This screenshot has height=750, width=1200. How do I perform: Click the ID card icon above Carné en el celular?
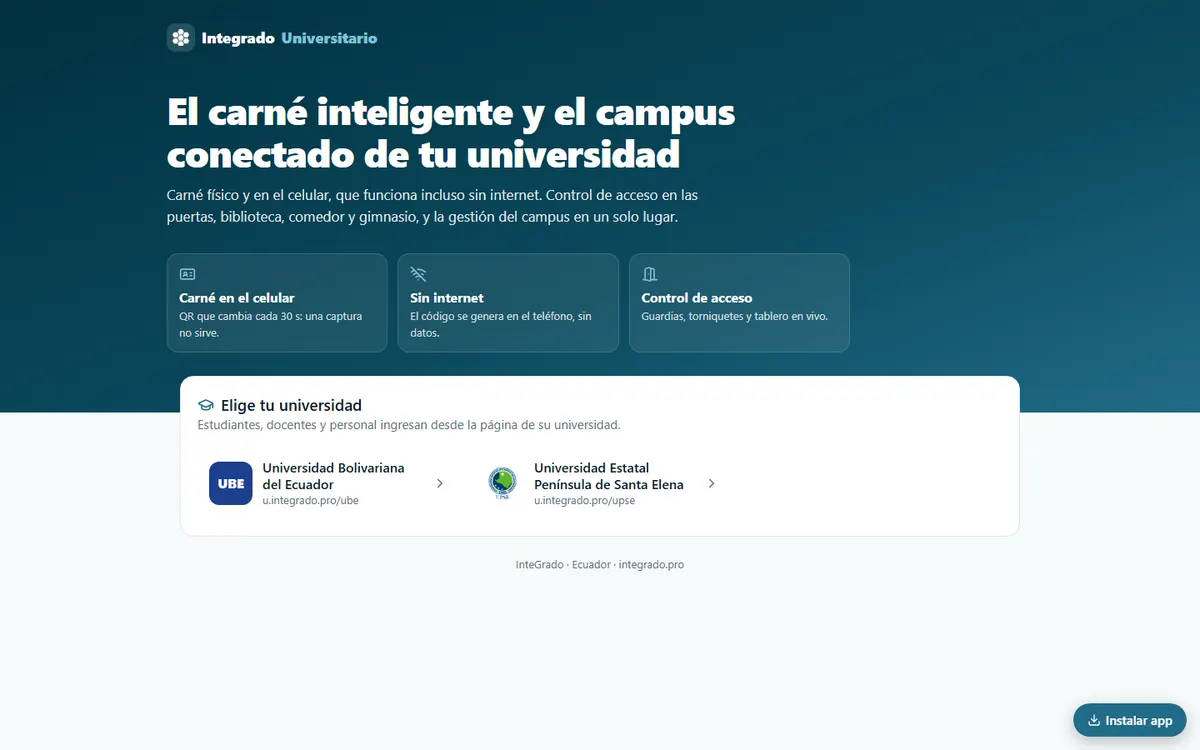coord(187,274)
